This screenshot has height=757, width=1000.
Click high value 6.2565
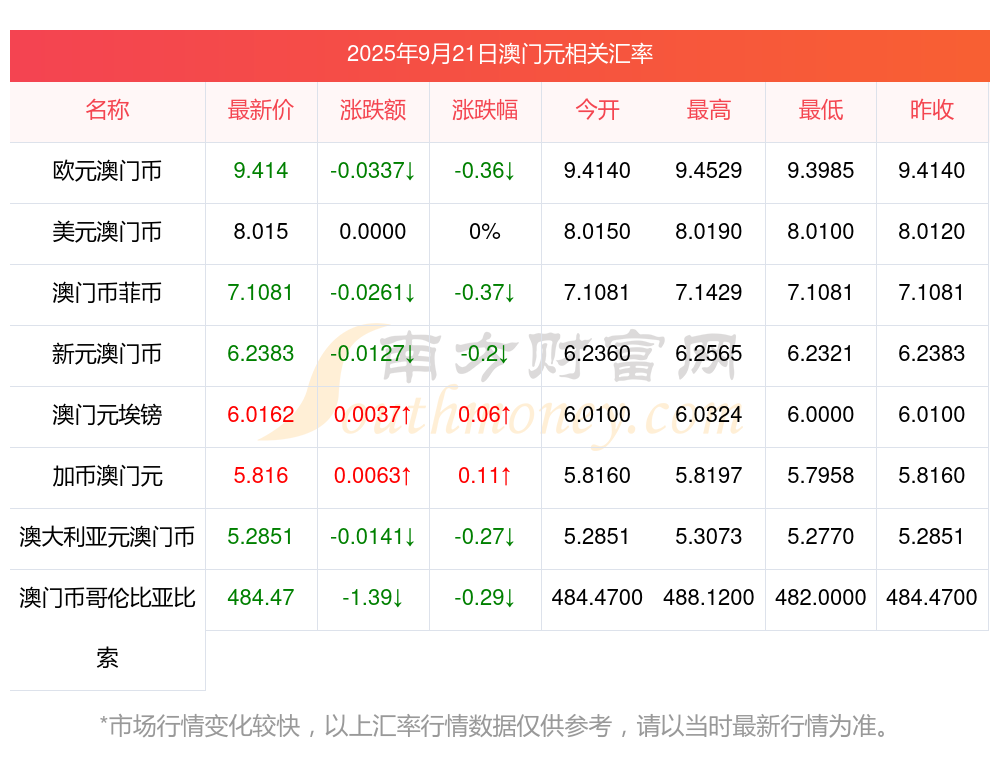click(x=709, y=353)
